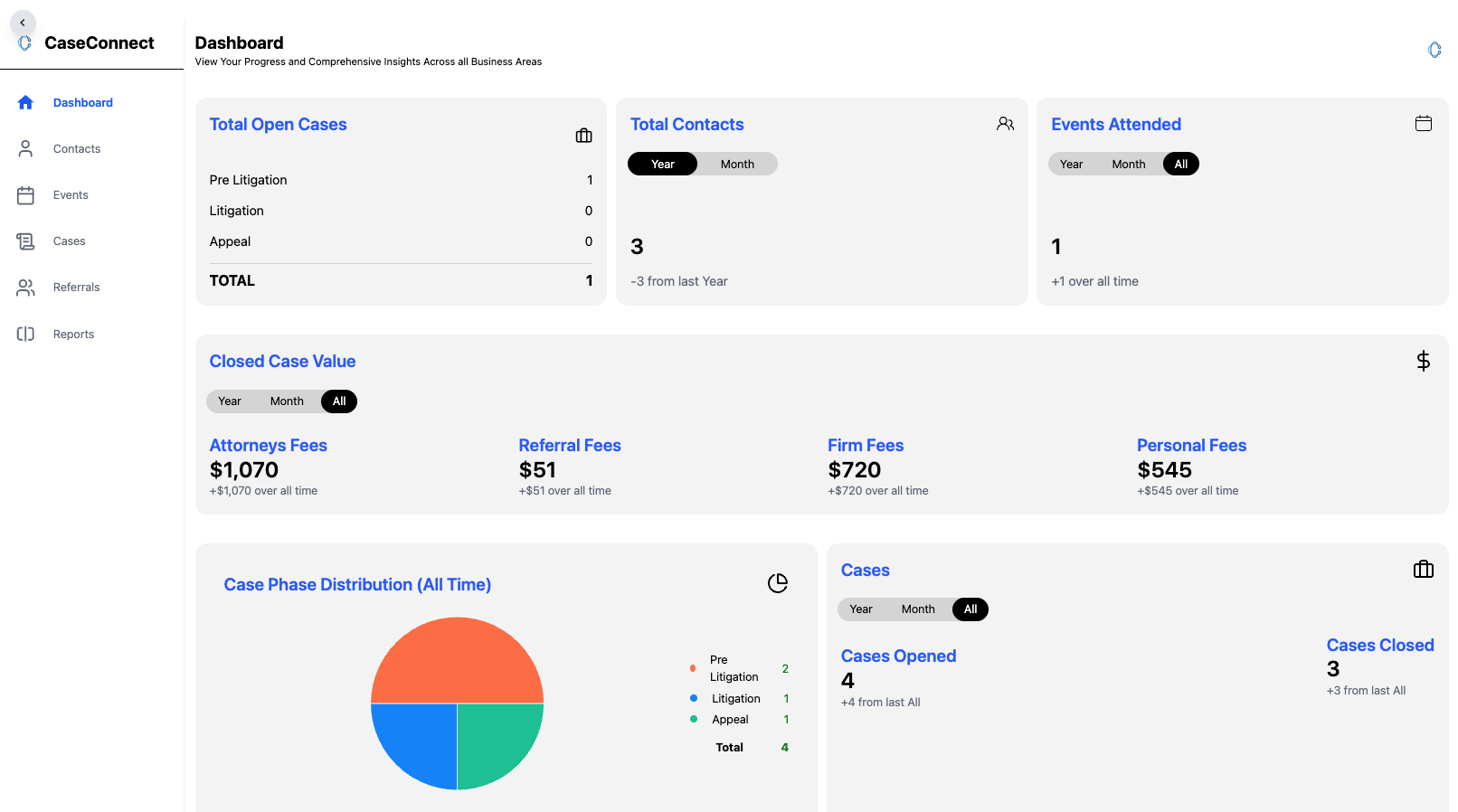Click the dollar sign icon in Closed Case Value
1458x812 pixels.
point(1423,362)
